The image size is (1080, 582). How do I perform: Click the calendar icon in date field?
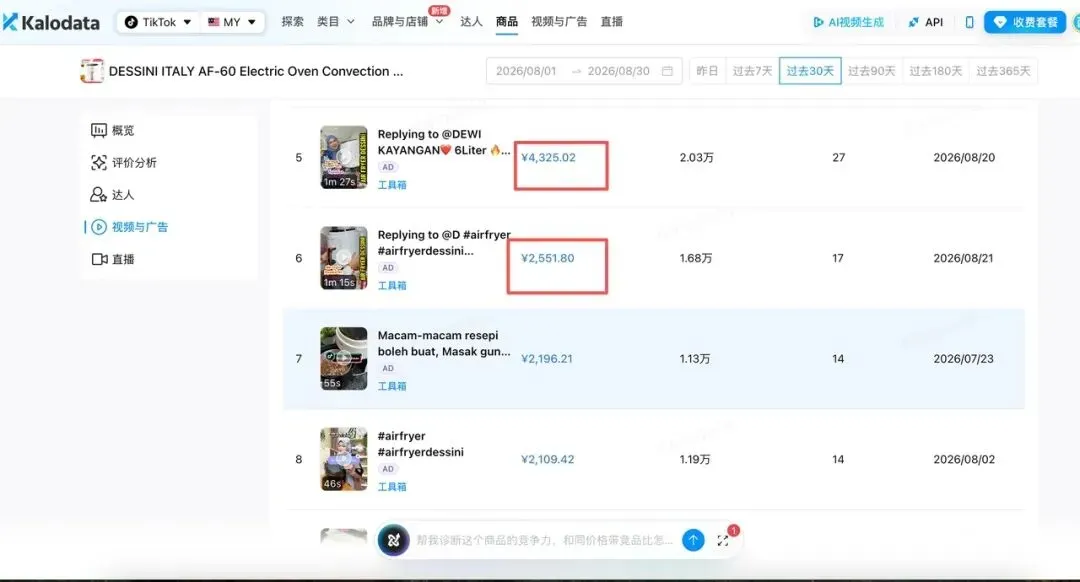click(x=667, y=71)
